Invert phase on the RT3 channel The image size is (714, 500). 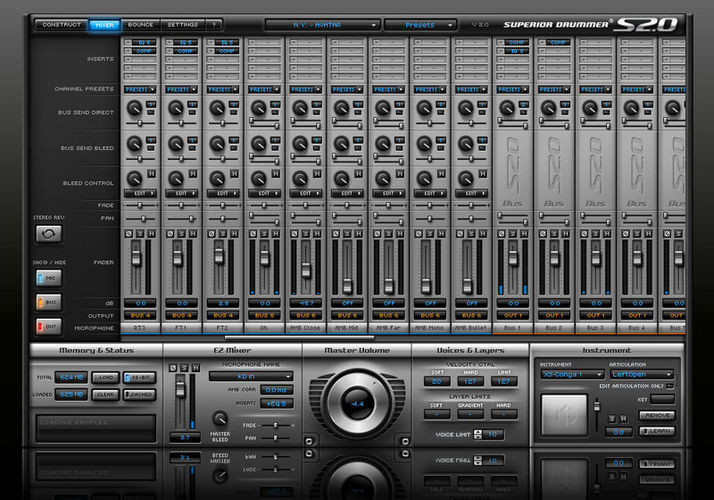pos(129,234)
